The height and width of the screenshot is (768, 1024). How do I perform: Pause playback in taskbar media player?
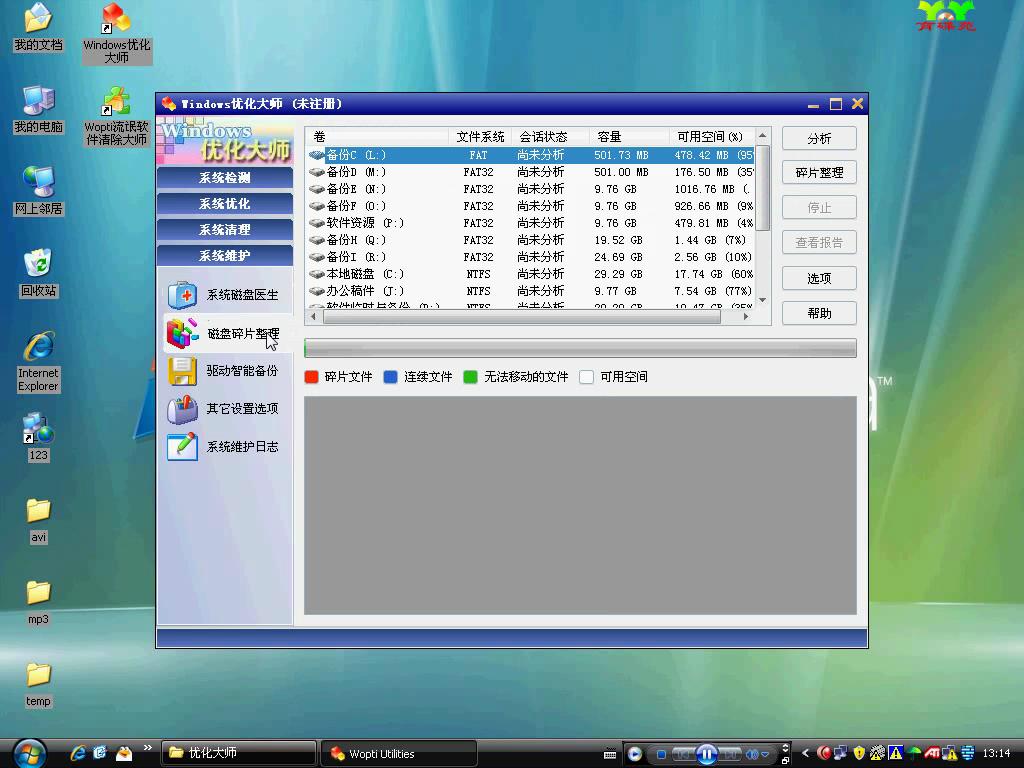point(707,754)
